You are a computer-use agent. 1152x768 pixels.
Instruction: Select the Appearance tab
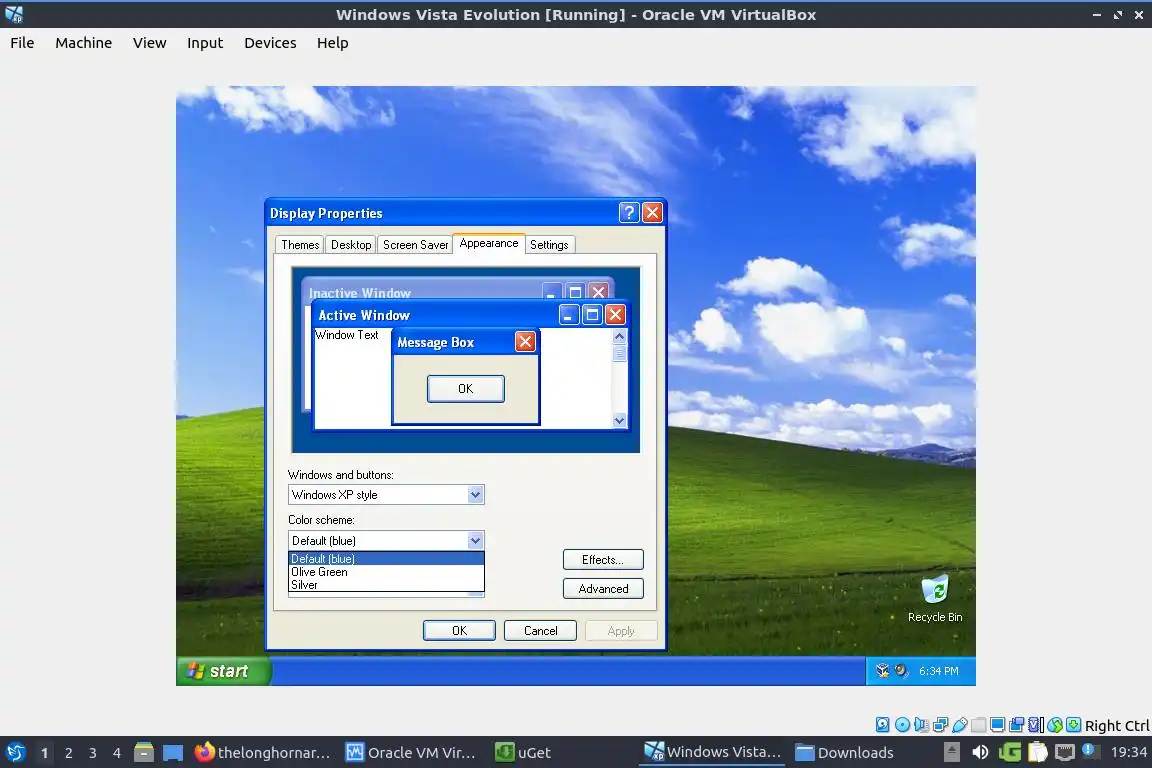tap(489, 243)
